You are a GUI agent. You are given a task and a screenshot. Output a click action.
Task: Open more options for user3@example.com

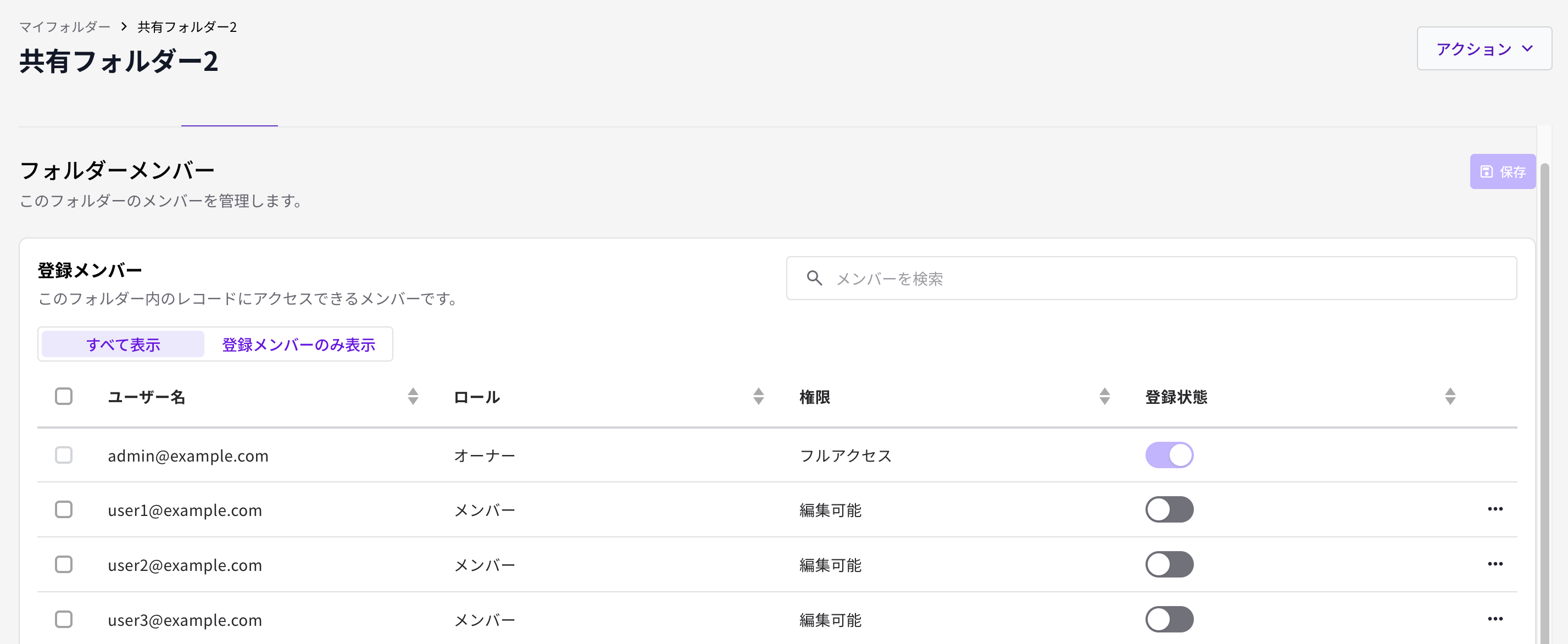coord(1495,618)
